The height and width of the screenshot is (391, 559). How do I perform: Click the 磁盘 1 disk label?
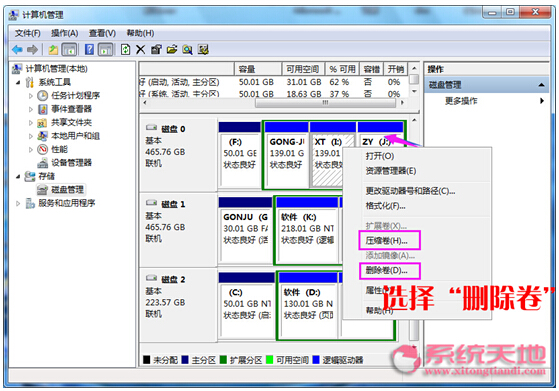173,204
